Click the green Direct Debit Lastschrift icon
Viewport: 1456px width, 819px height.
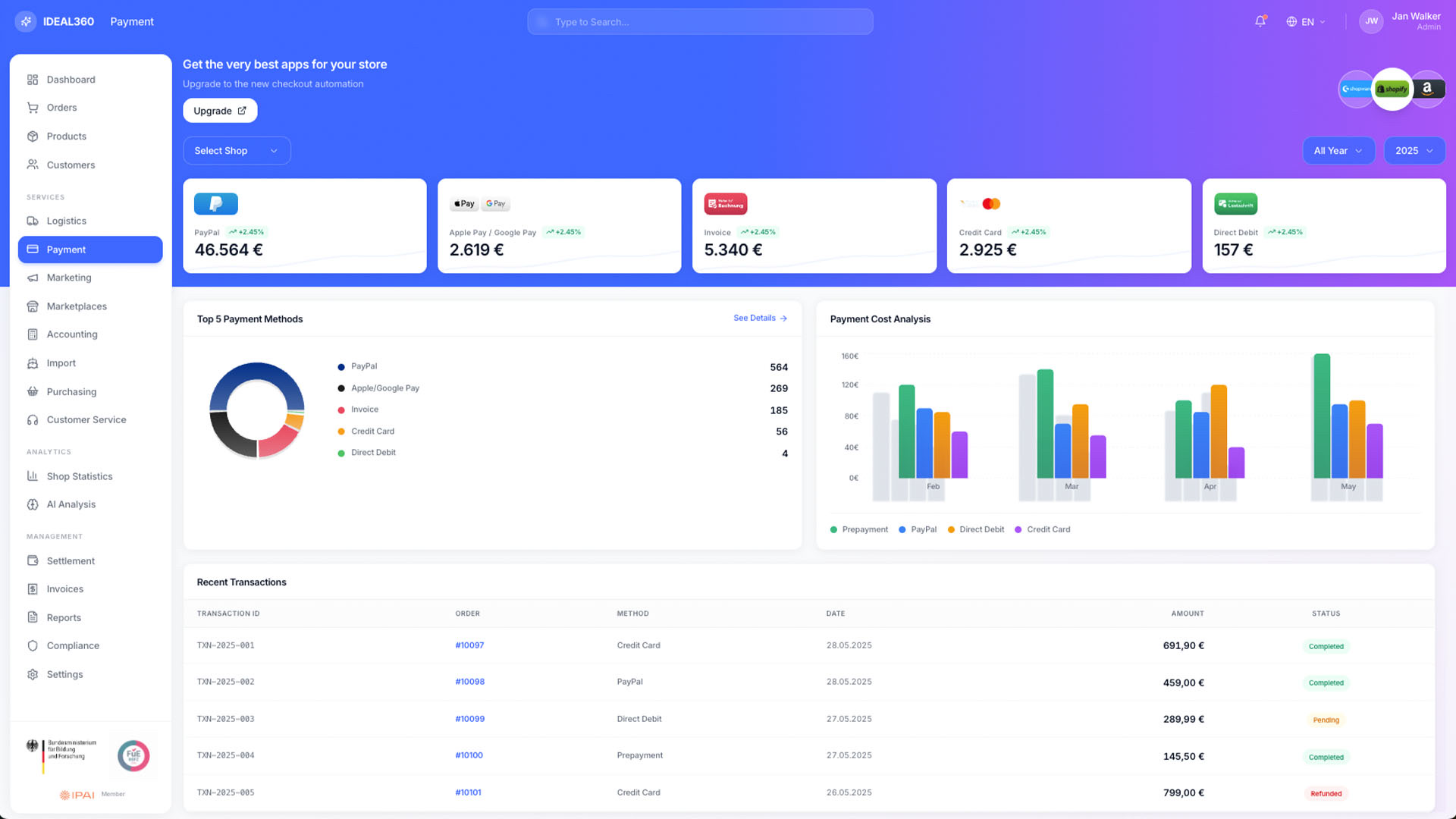[1235, 203]
